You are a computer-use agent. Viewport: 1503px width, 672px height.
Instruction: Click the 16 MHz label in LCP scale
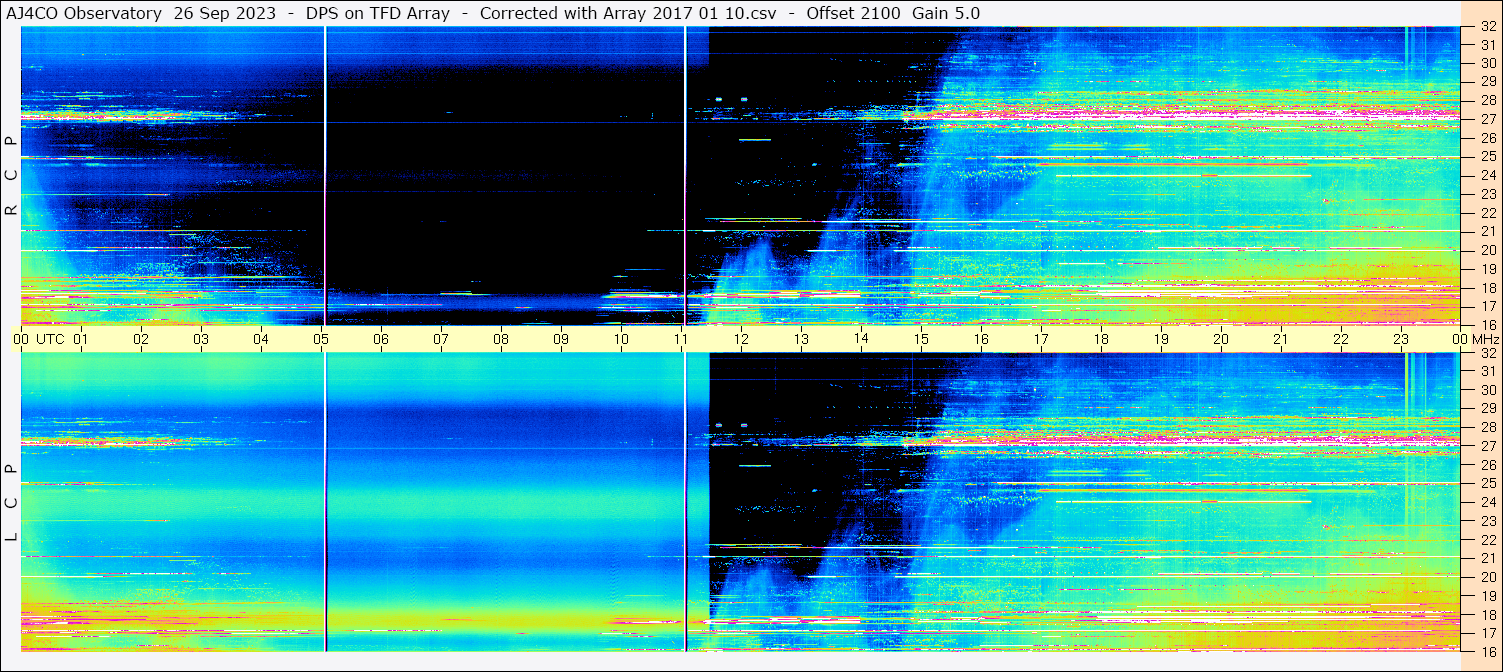(1488, 651)
